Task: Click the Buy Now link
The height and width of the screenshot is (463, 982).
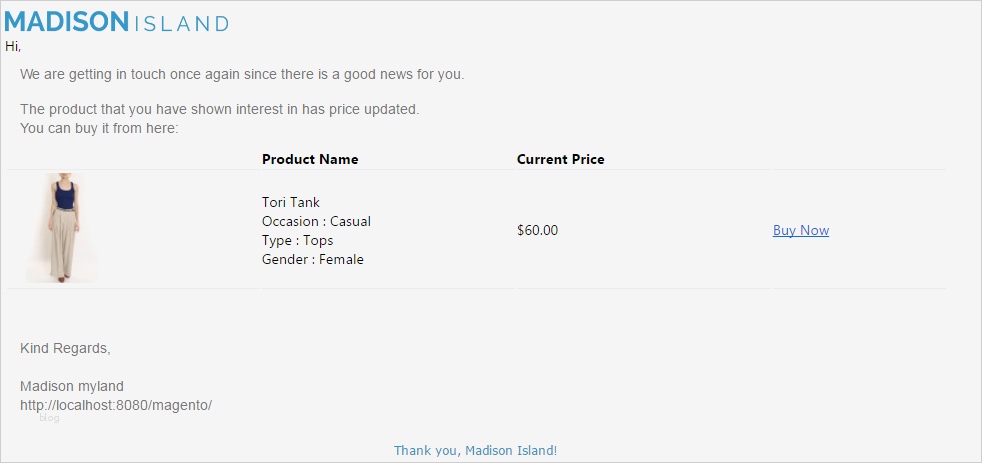Action: [800, 230]
